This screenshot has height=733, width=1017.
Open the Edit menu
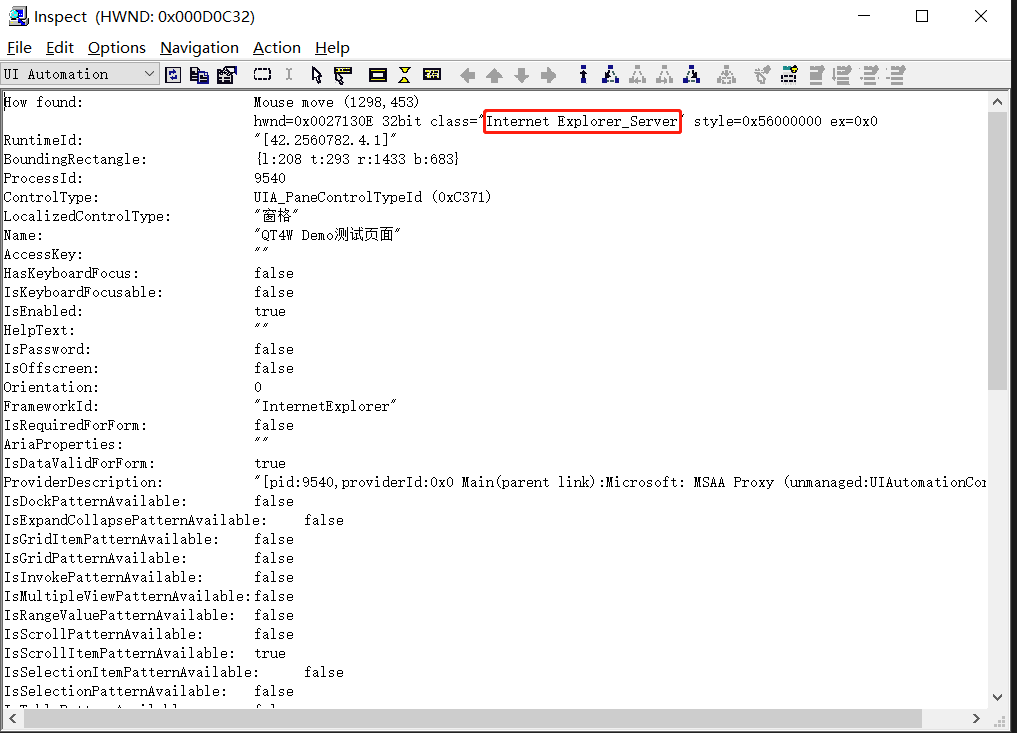[60, 48]
